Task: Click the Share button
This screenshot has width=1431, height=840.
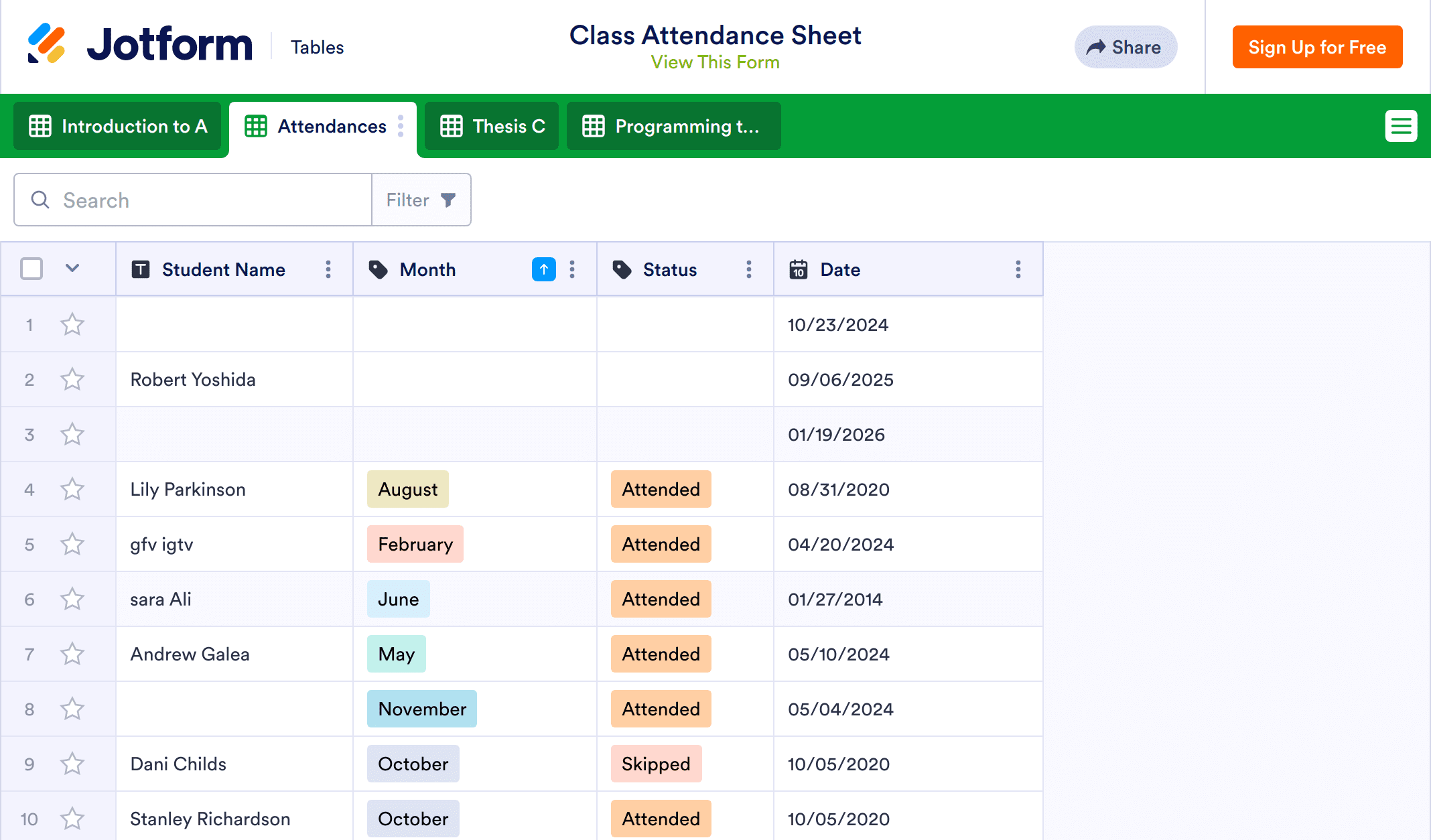Action: (1126, 47)
